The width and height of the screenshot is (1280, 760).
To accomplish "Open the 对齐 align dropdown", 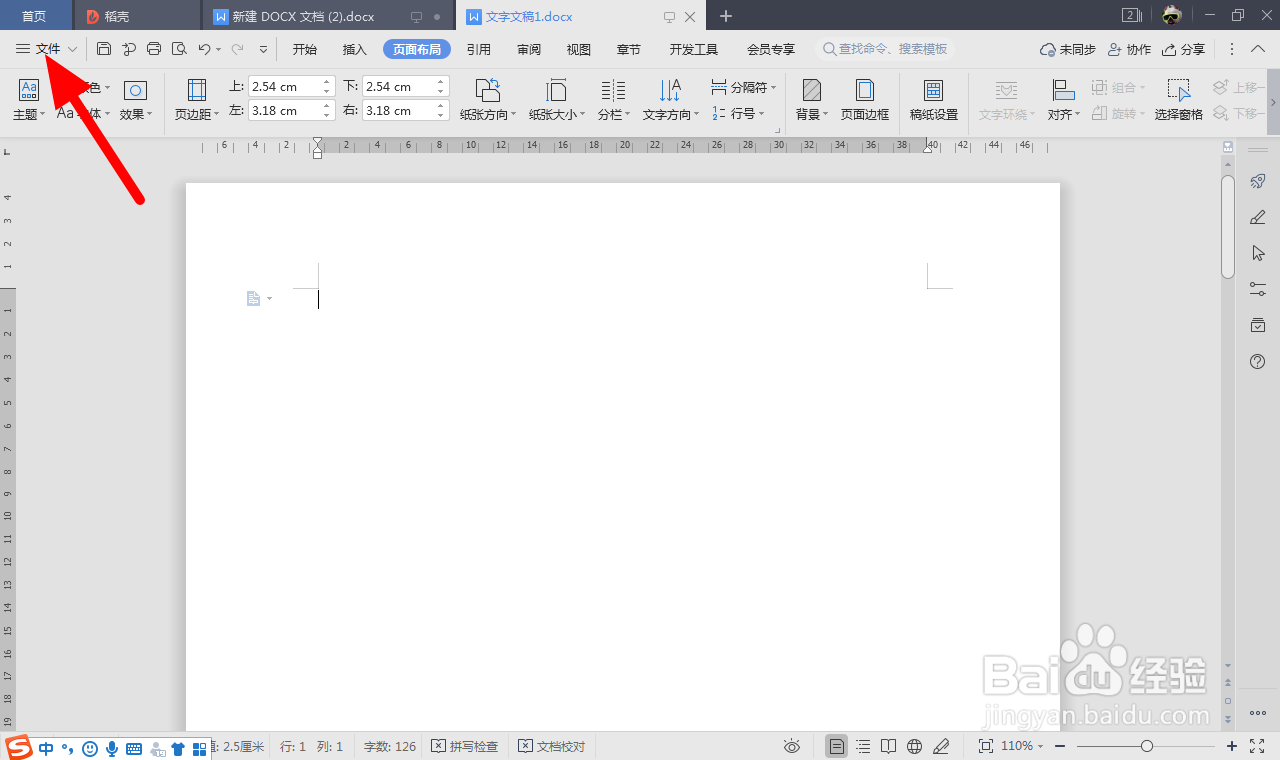I will pyautogui.click(x=1064, y=100).
